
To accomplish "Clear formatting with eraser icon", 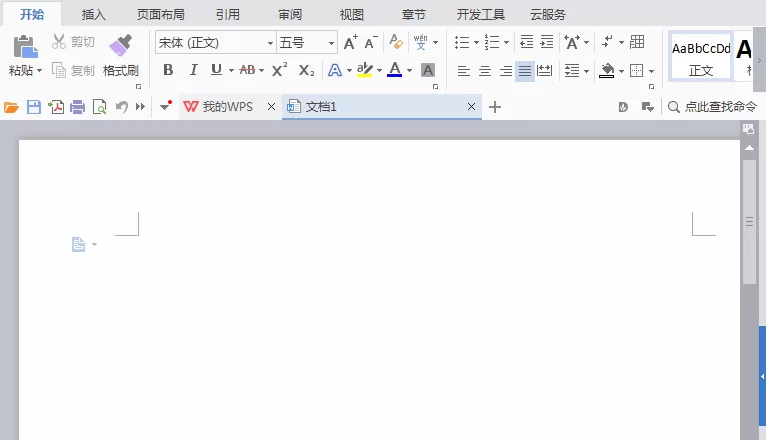I will [x=396, y=42].
